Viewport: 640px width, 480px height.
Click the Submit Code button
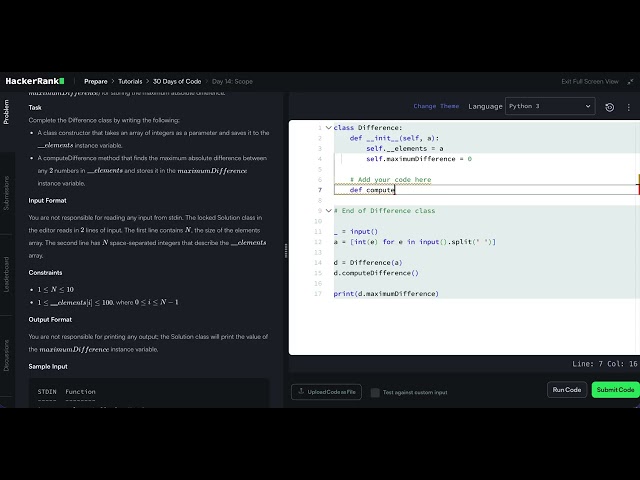point(616,390)
